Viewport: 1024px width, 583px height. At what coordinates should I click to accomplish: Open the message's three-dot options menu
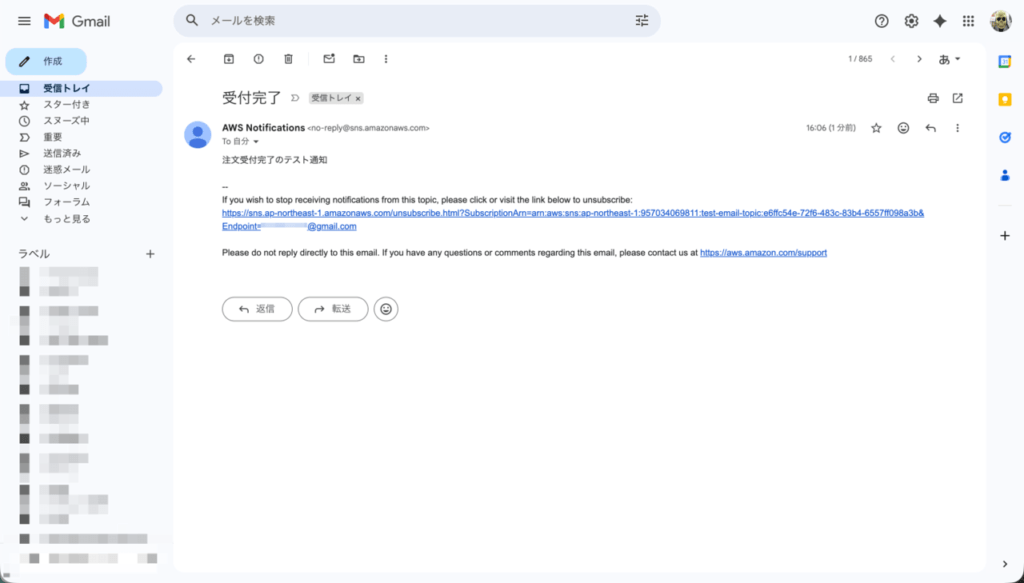(957, 127)
